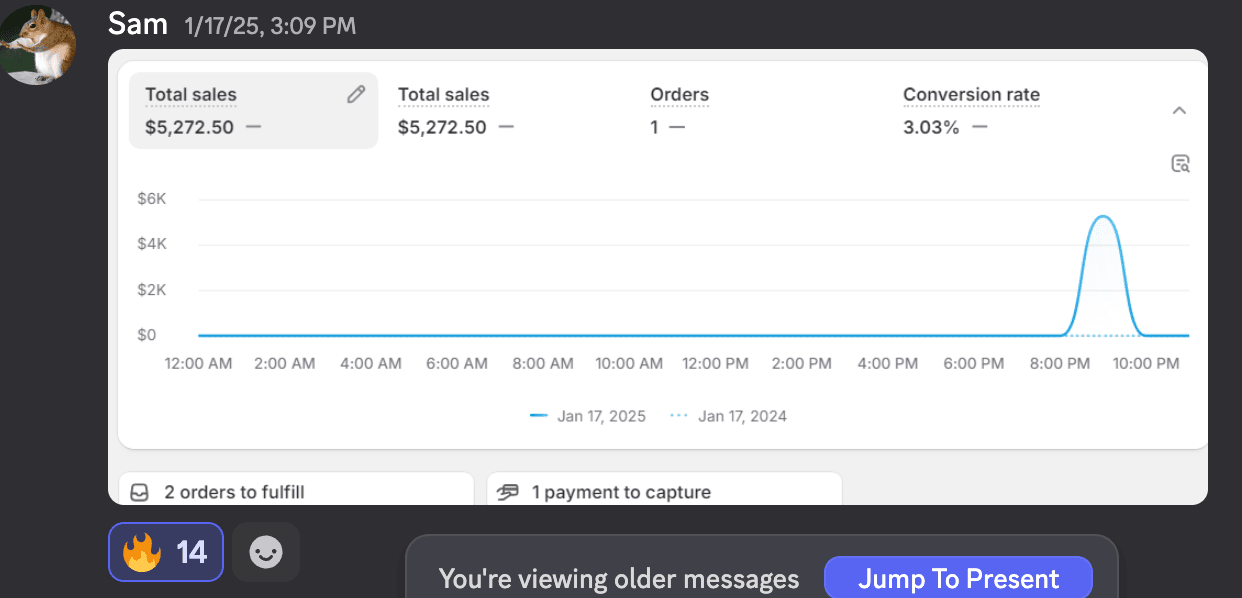Open the add reaction smiley picker

click(265, 551)
